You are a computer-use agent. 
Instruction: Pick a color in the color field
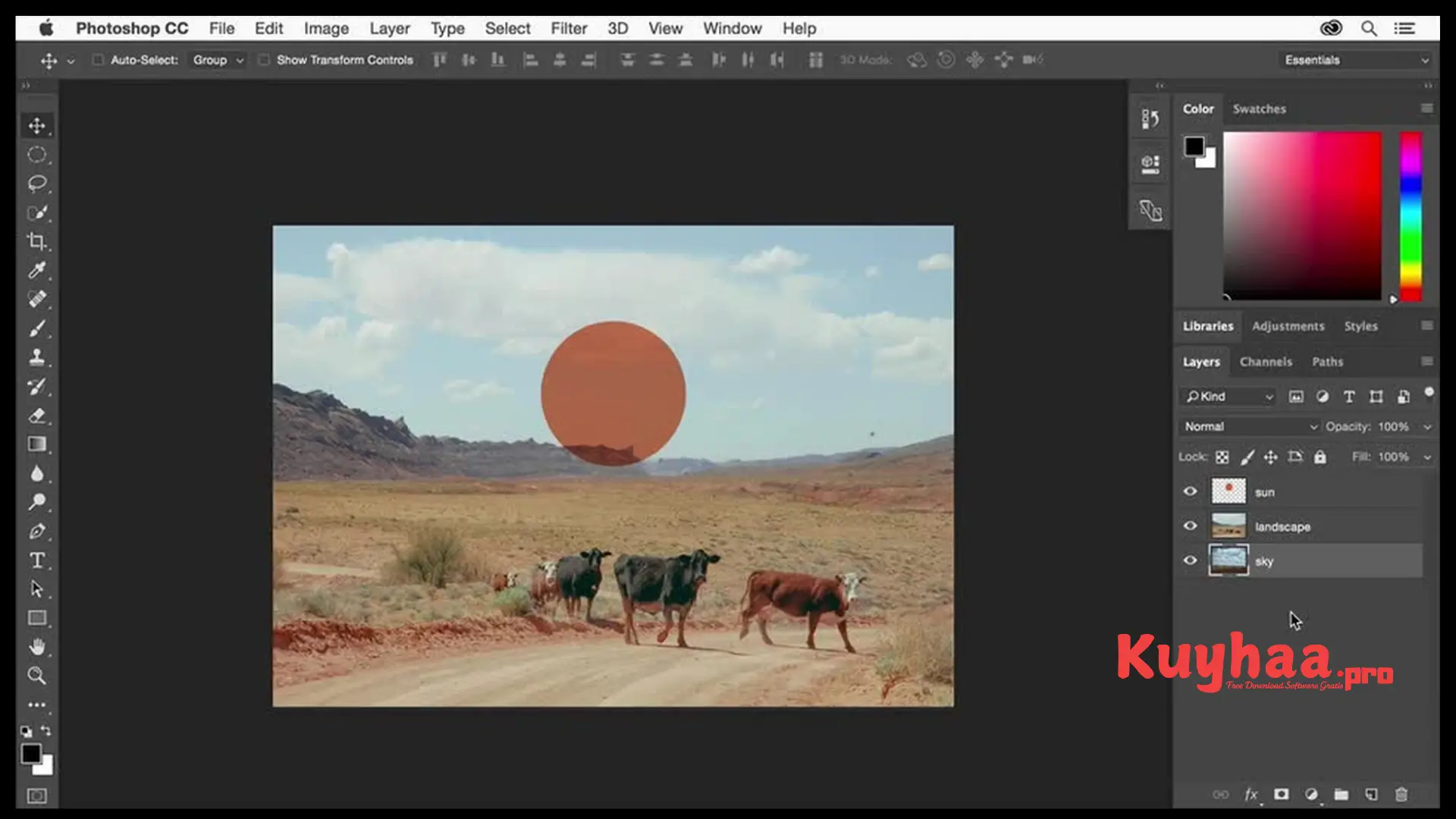tap(1302, 215)
